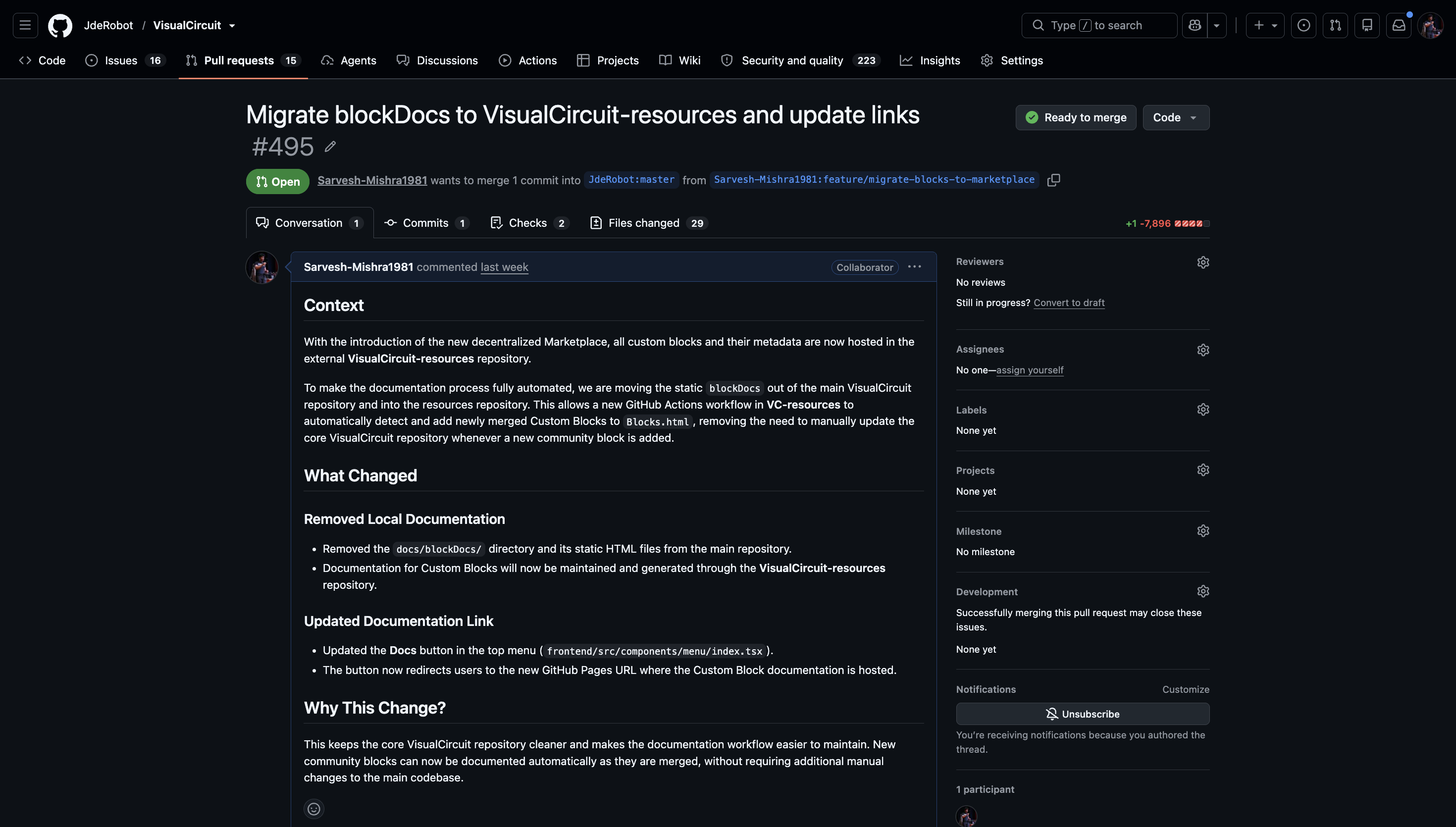Click the Convert to draft link
The image size is (1456, 827).
tap(1069, 303)
